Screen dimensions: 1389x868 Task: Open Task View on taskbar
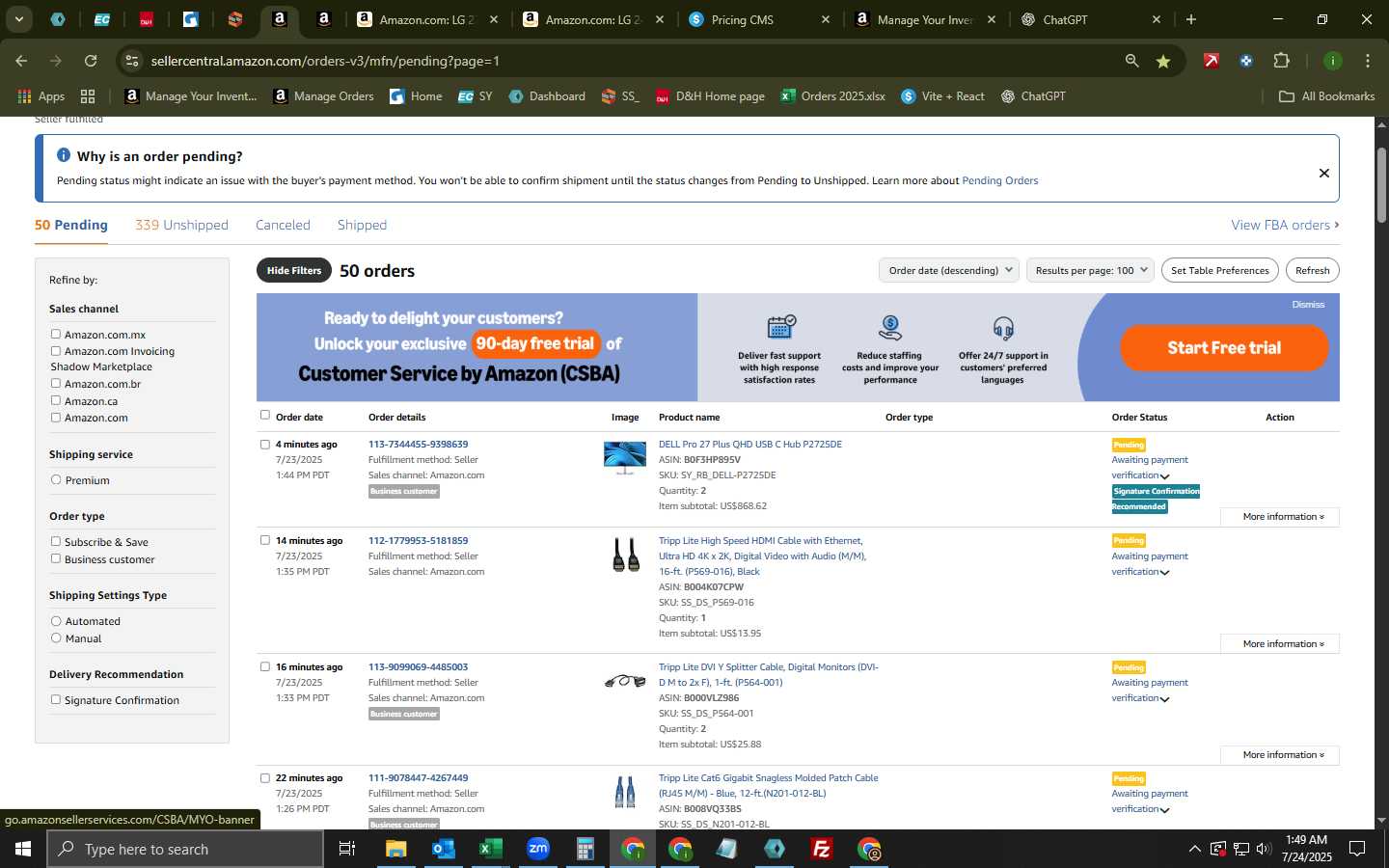point(346,849)
